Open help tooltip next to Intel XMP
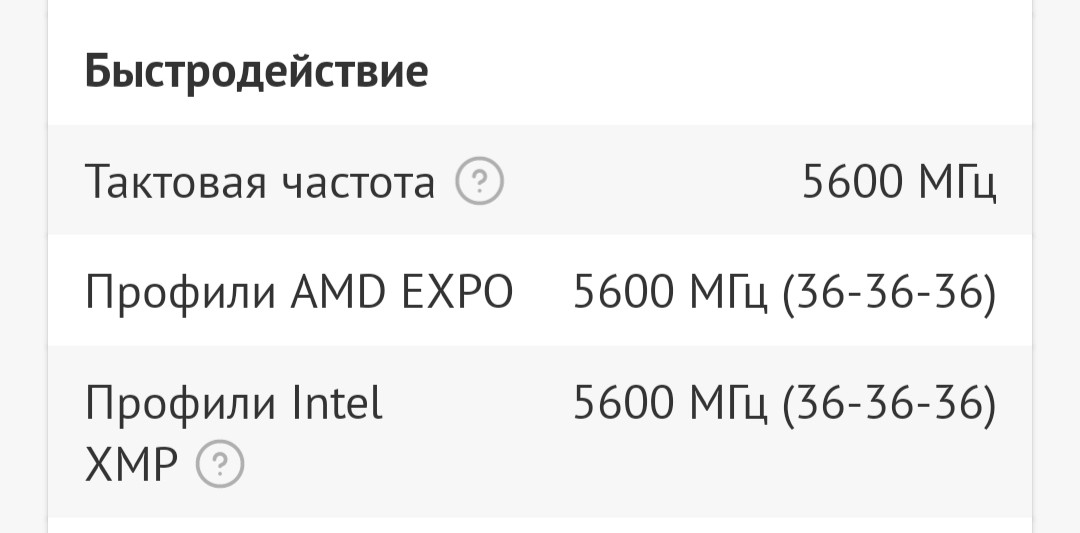 pyautogui.click(x=220, y=463)
